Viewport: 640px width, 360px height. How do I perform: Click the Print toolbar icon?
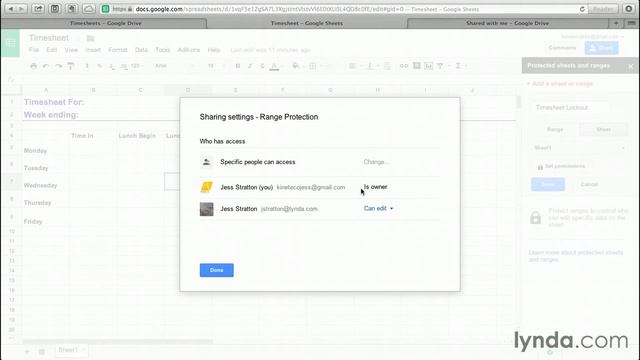tap(33, 66)
